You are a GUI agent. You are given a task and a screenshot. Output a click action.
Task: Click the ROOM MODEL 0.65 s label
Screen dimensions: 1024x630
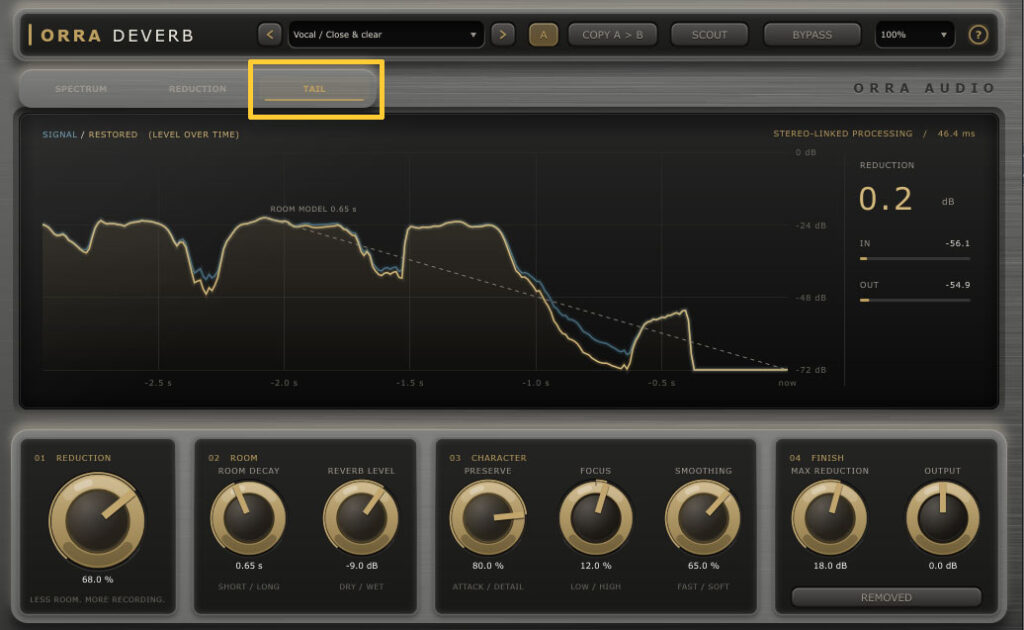coord(313,209)
